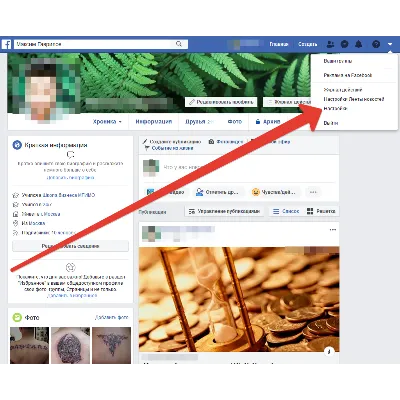Click Событие из жизни flag link
Screen dimensions: 400x400
[x=169, y=148]
